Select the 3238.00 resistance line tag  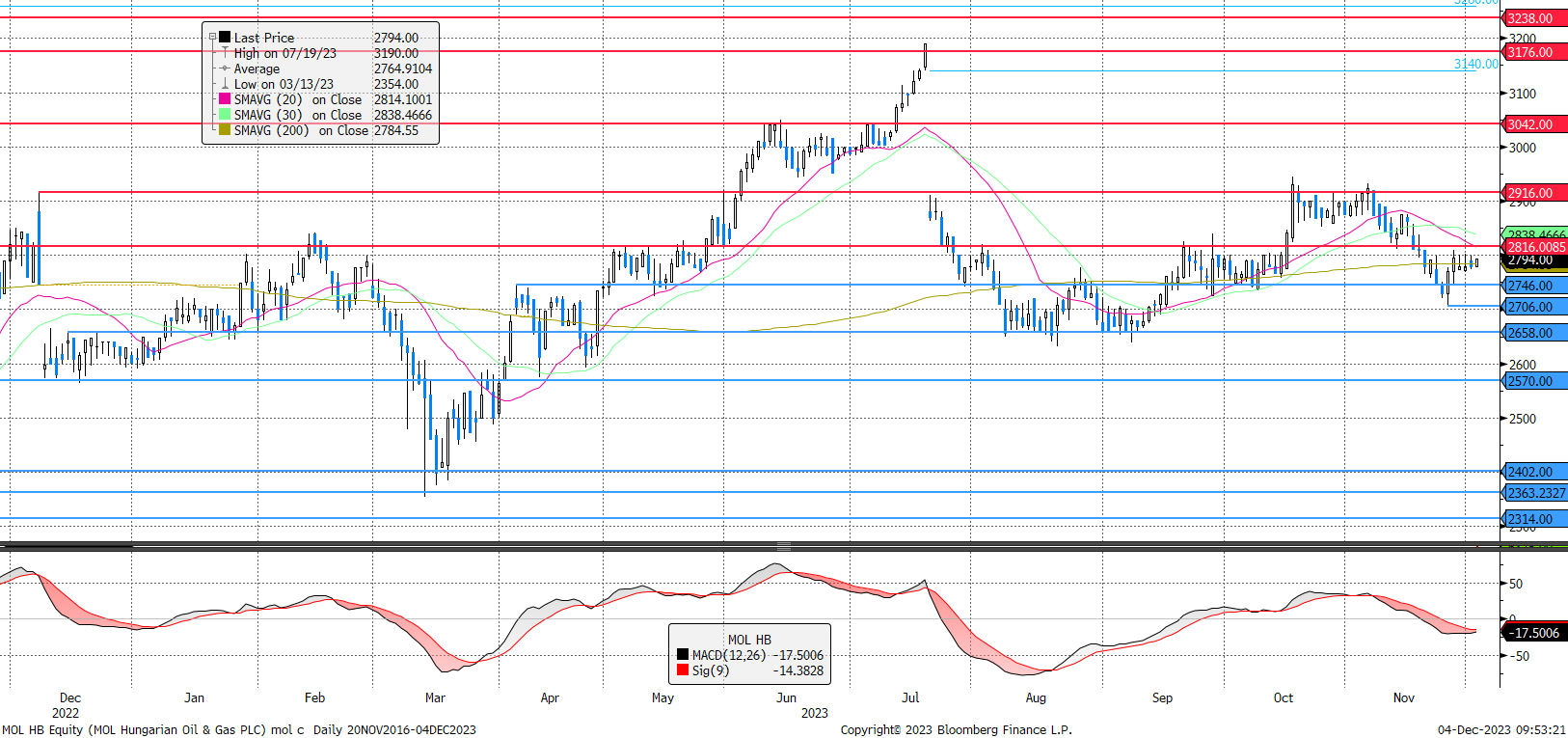(x=1534, y=18)
